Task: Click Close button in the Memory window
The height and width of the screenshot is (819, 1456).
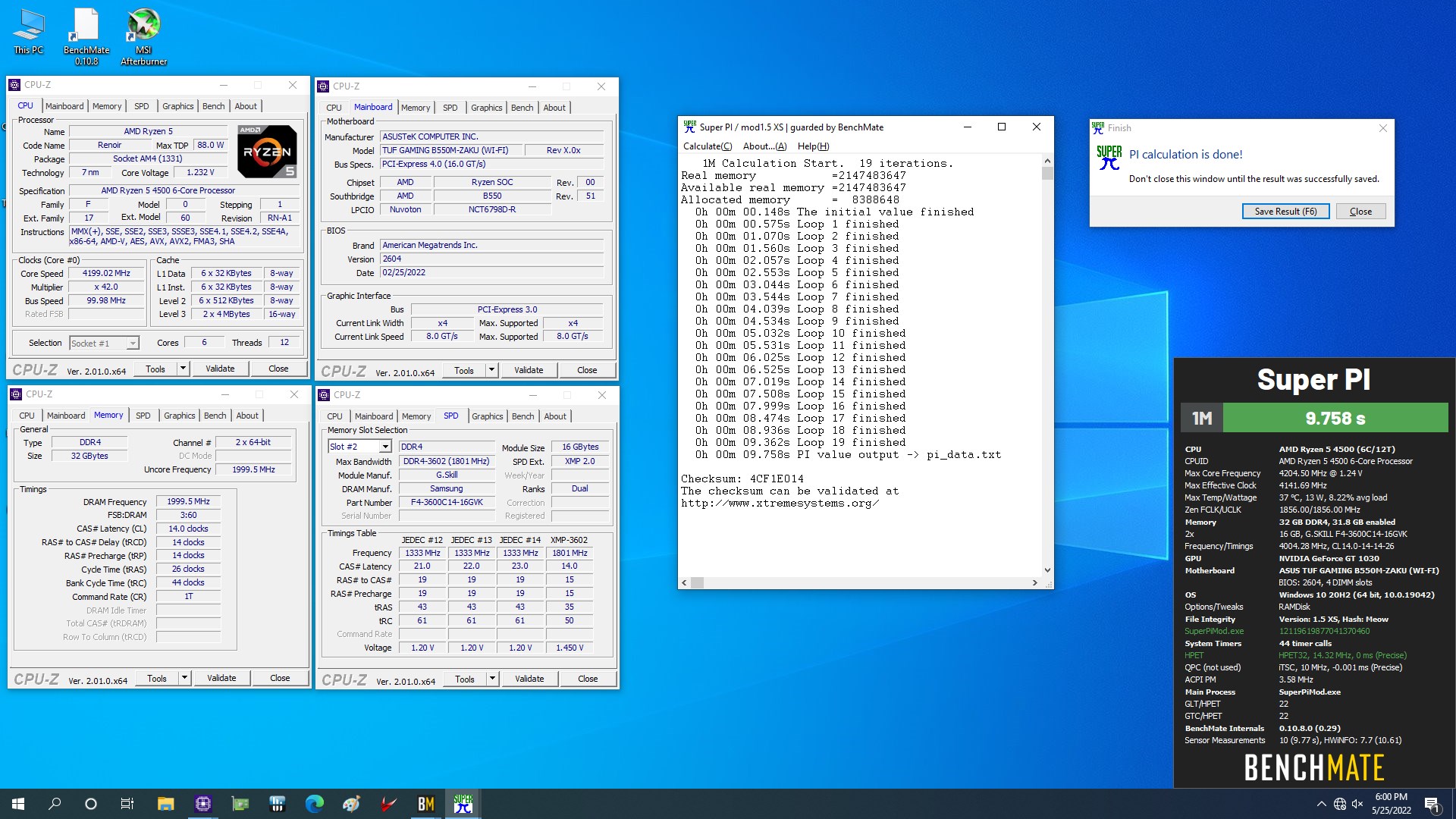Action: click(280, 678)
